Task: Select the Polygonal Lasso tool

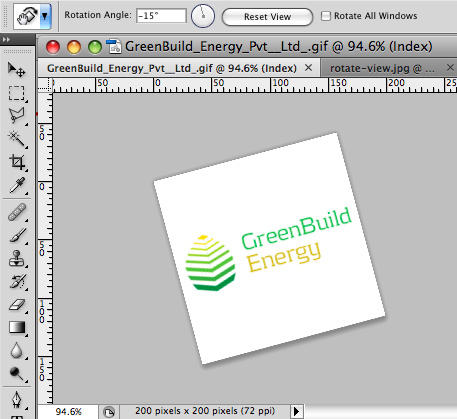Action: pyautogui.click(x=17, y=116)
